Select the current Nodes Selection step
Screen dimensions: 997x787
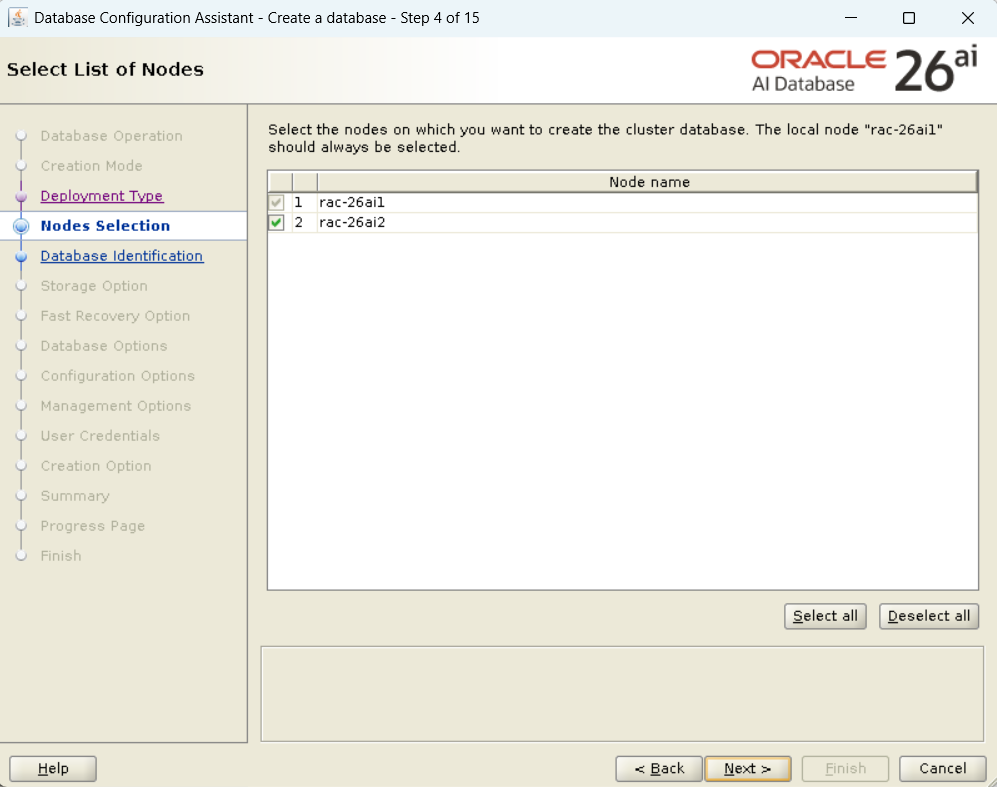[x=105, y=226]
